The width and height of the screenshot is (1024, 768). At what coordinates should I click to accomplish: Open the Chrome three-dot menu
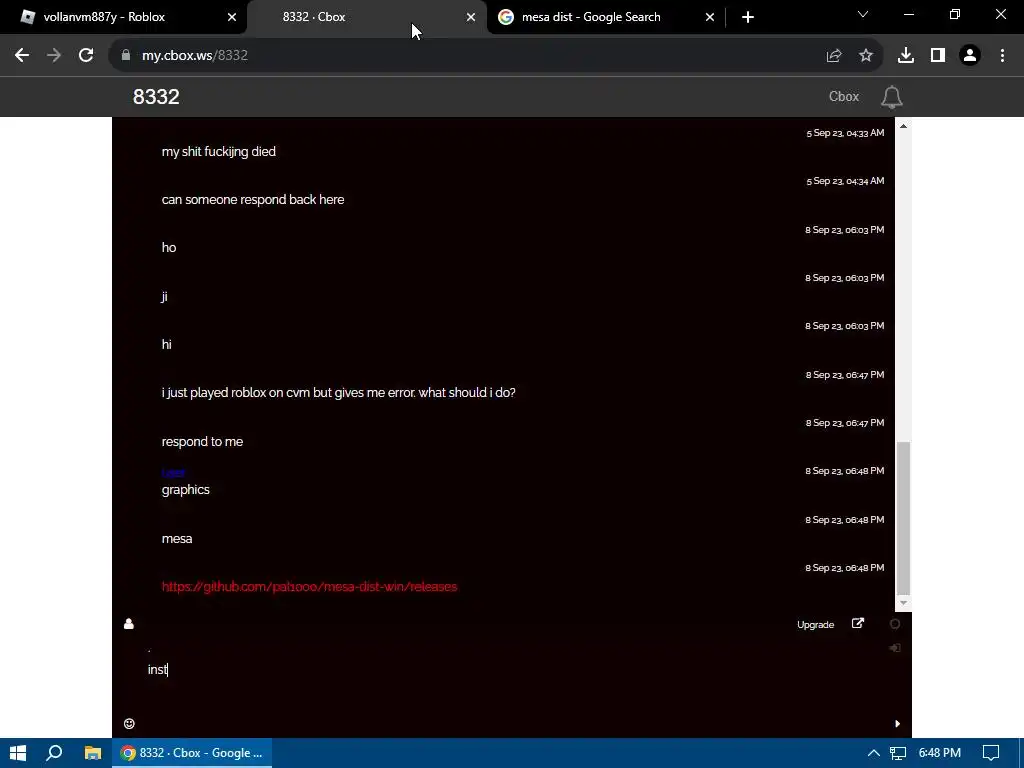(x=1002, y=56)
